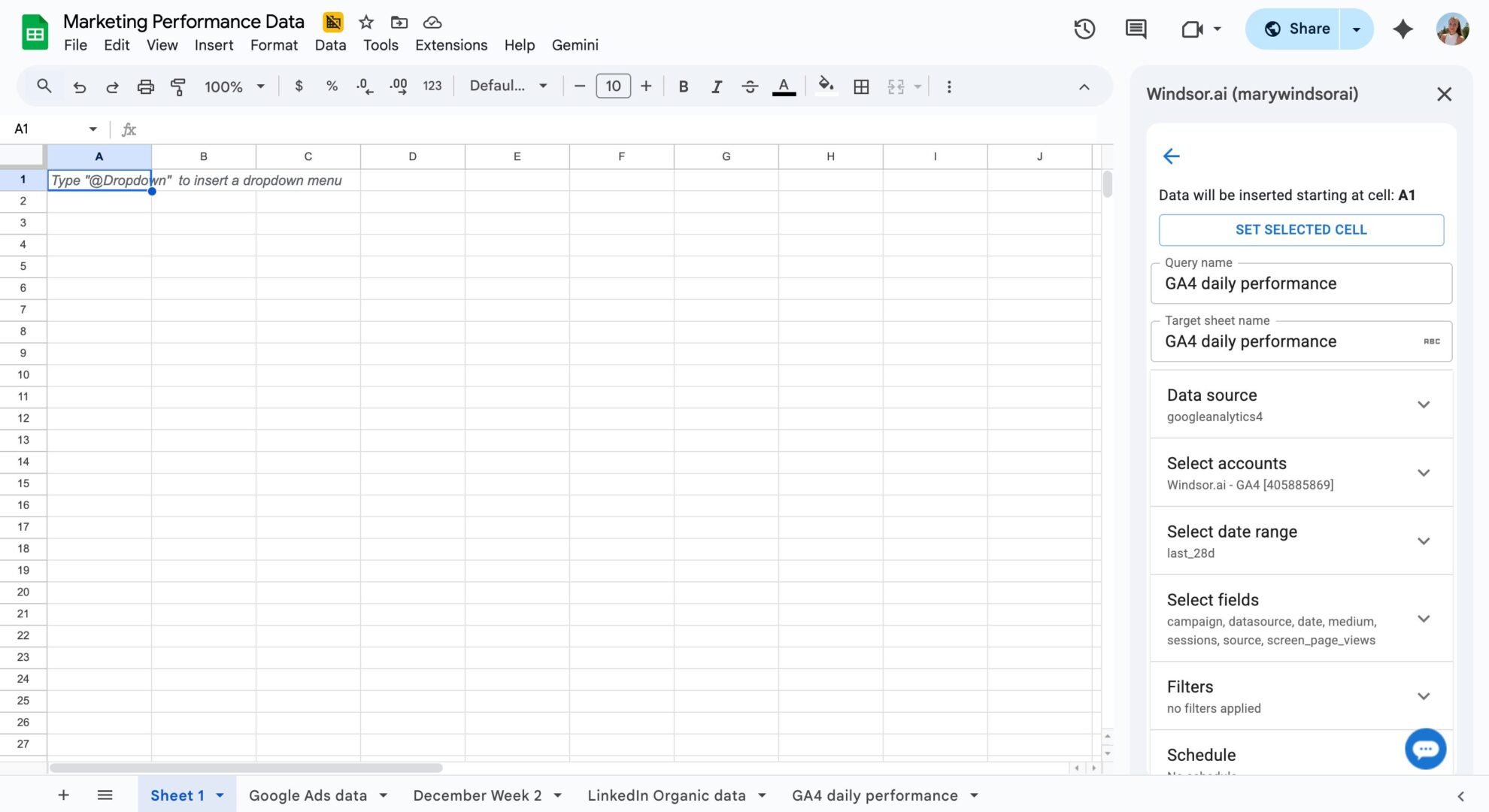This screenshot has width=1489, height=812.
Task: Toggle italic formatting
Action: pos(717,86)
